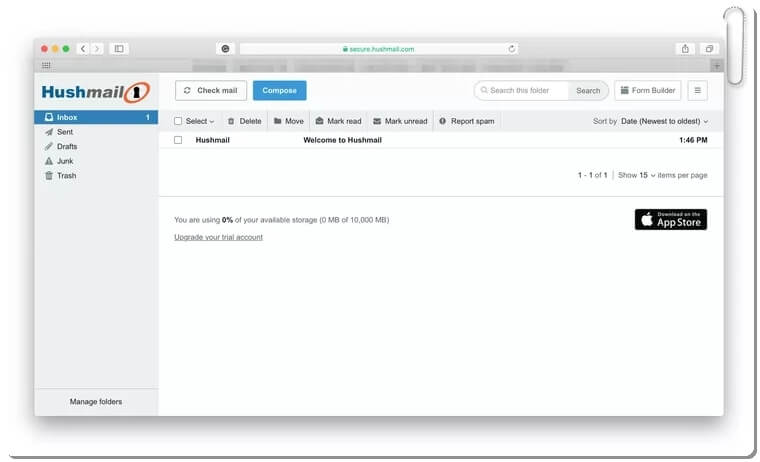Click the 1 - 1 of 1 pager text
This screenshot has height=462, width=760.
click(x=592, y=175)
